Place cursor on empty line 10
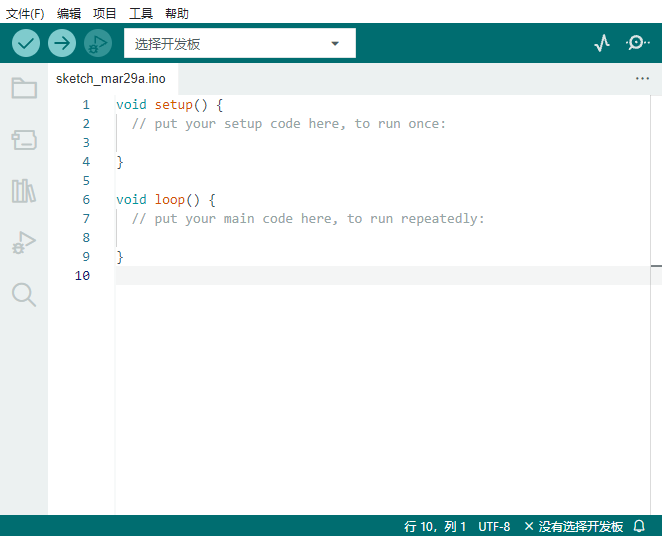The image size is (662, 538). tap(382, 275)
